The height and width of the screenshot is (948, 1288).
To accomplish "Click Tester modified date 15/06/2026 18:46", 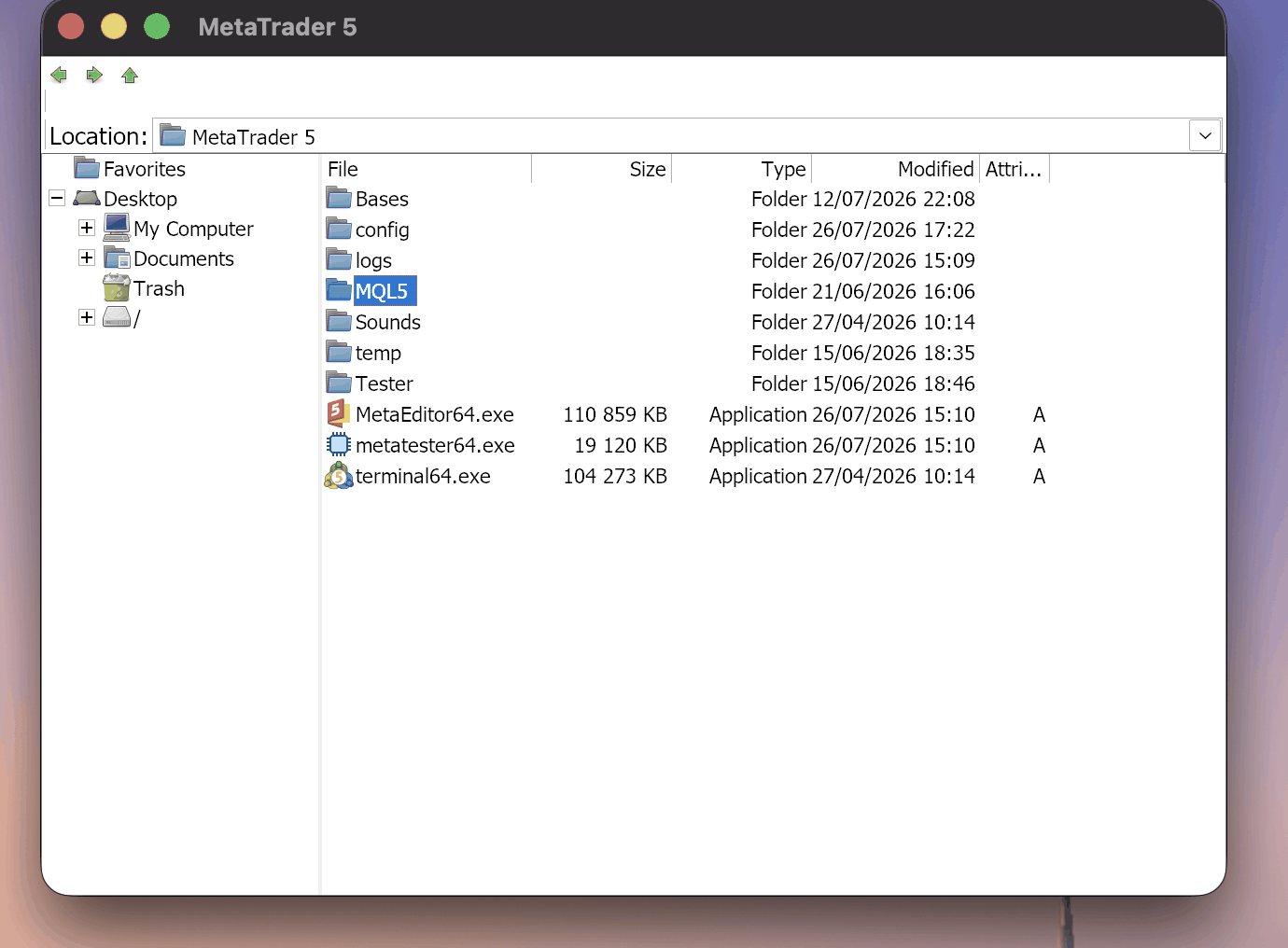I will coord(893,383).
